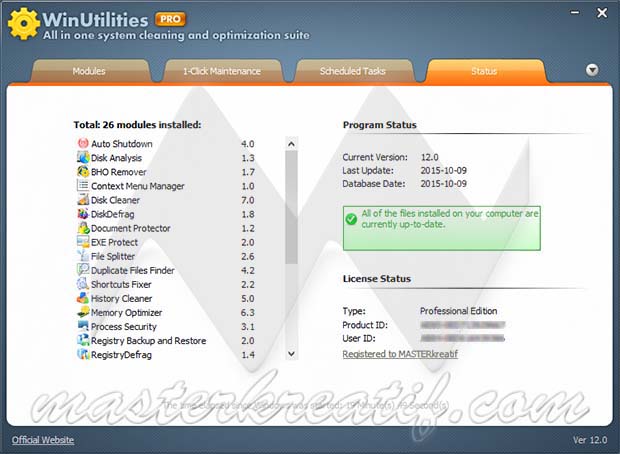Click the File Splitter icon

coord(83,256)
